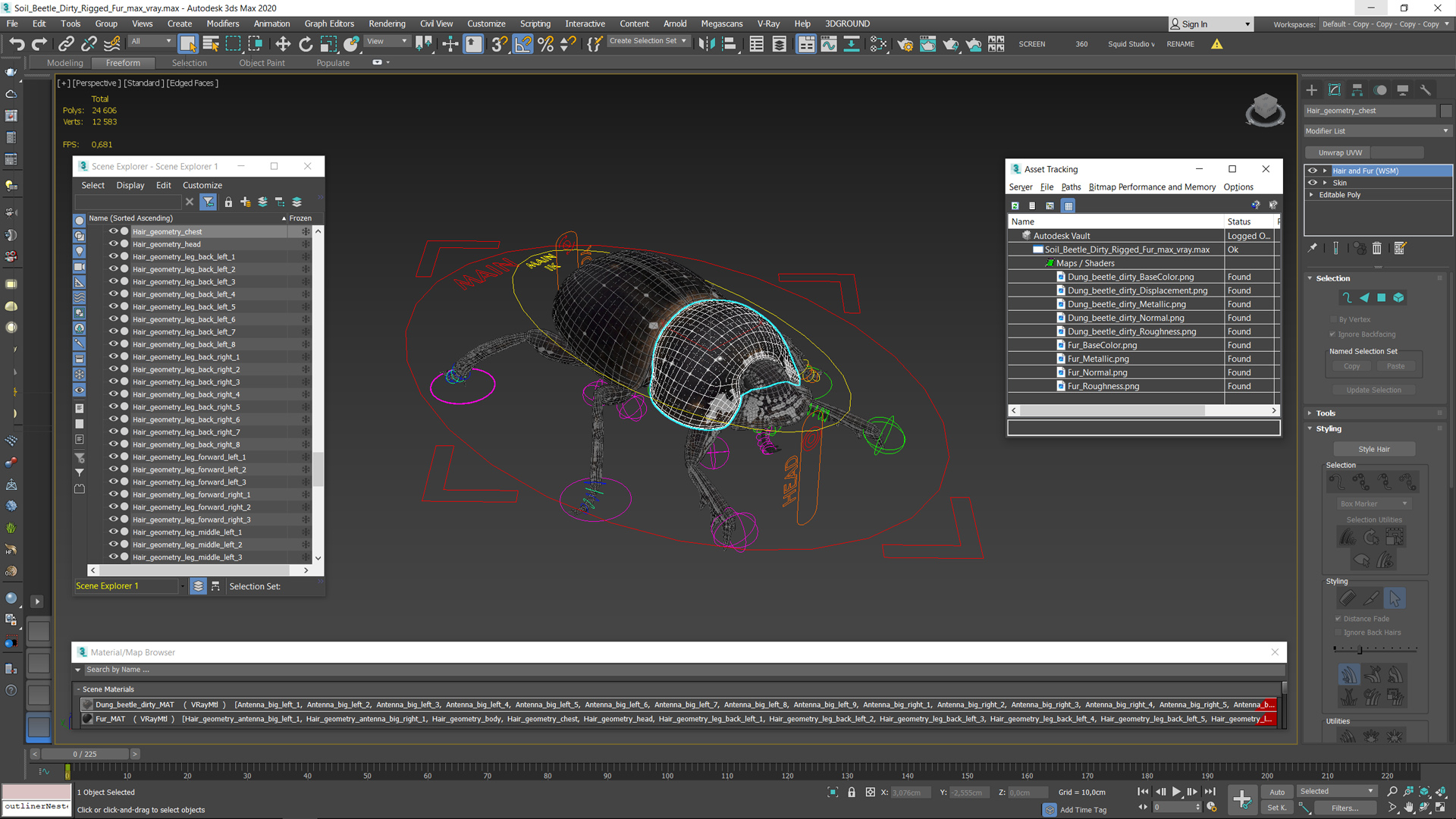Screen dimensions: 1456x819
Task: Activate the Select and Move tool
Action: (282, 44)
